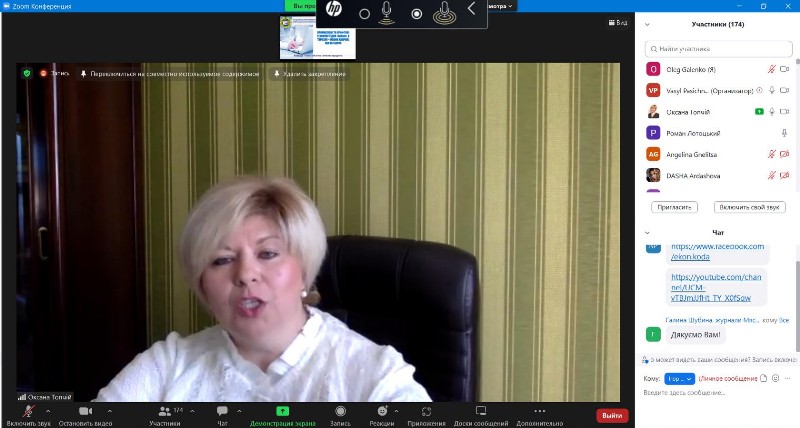
Task: Click Angelina Gnelitsa disabled camera icon
Action: click(785, 154)
